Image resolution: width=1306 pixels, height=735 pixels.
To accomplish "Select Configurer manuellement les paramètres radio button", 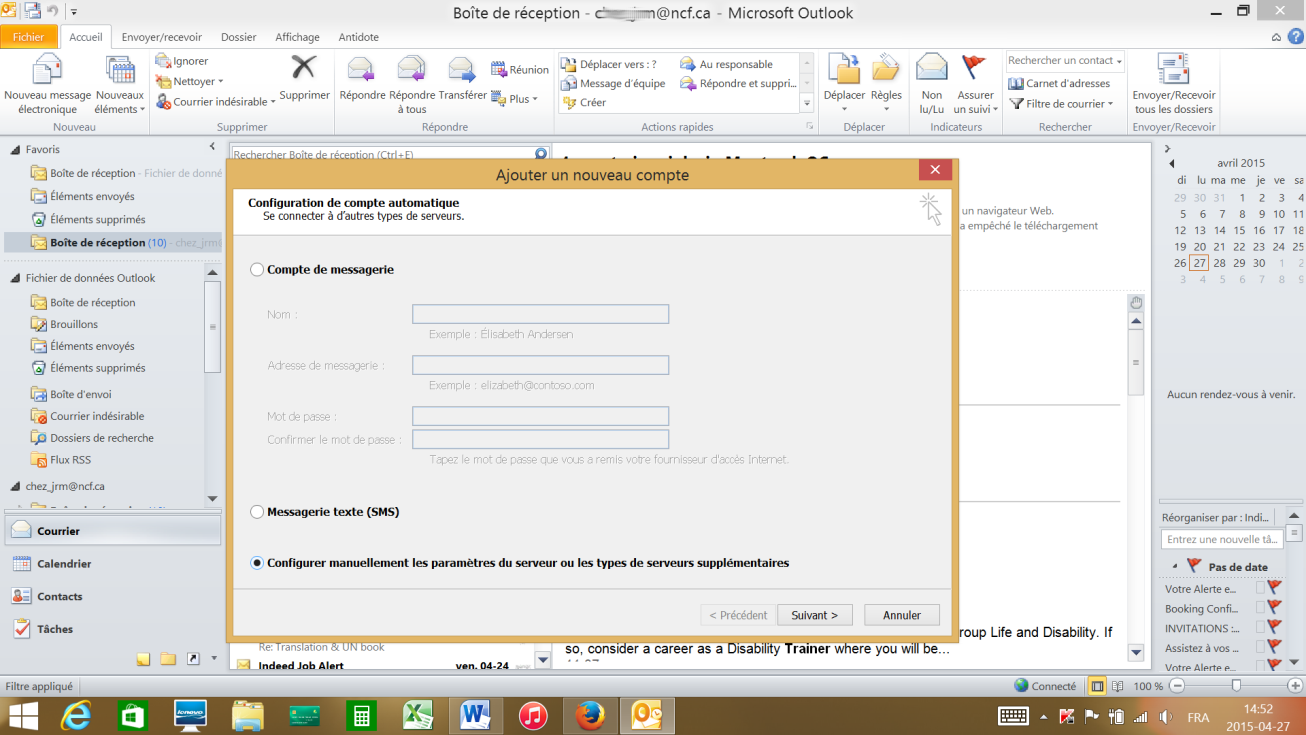I will click(257, 563).
